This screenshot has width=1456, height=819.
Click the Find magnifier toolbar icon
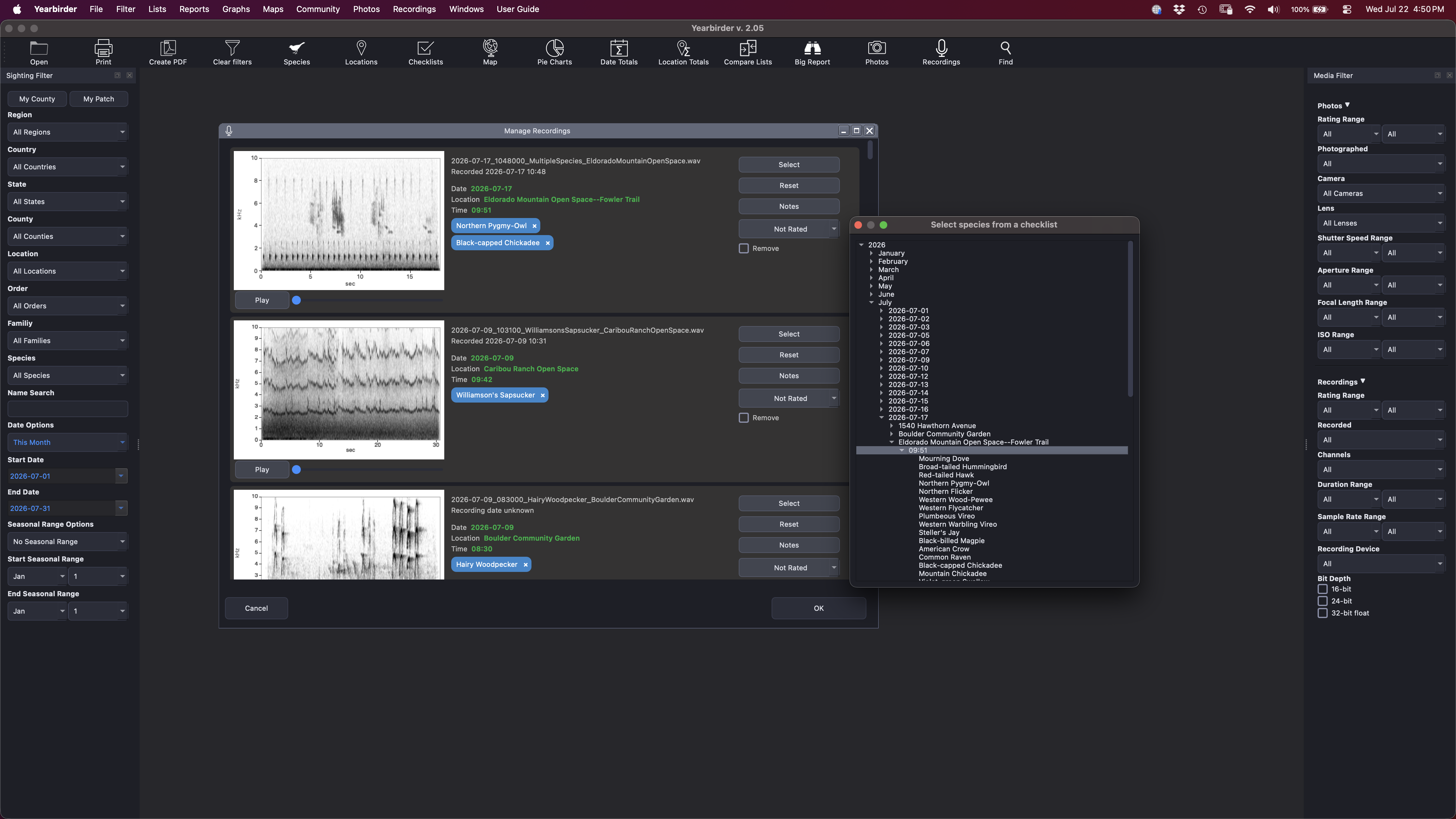(x=1005, y=47)
